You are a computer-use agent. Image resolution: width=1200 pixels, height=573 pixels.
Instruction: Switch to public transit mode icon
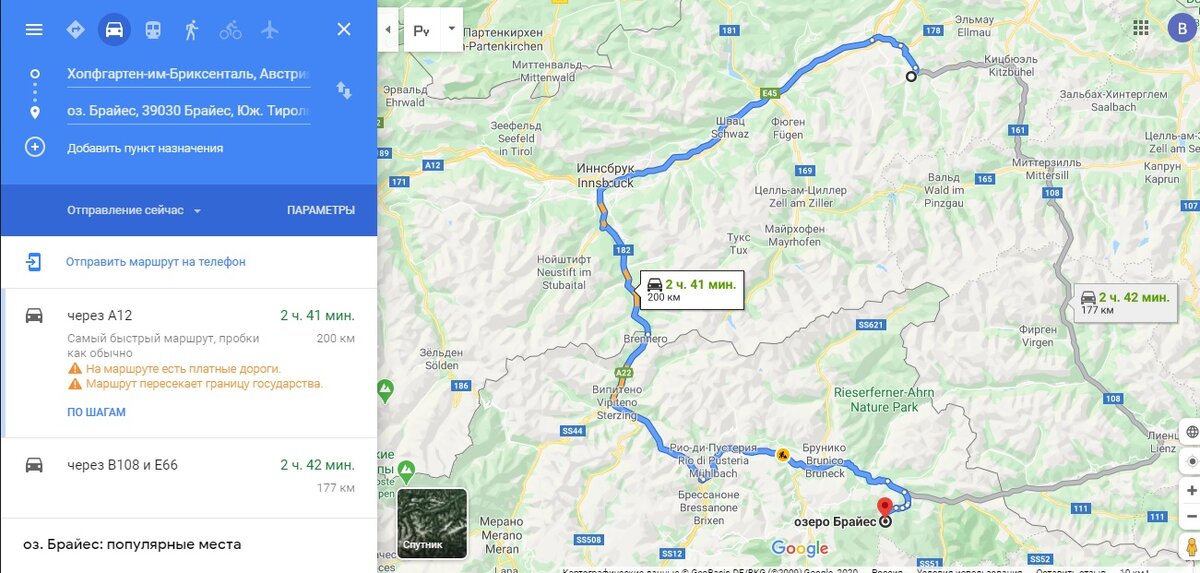[x=152, y=29]
